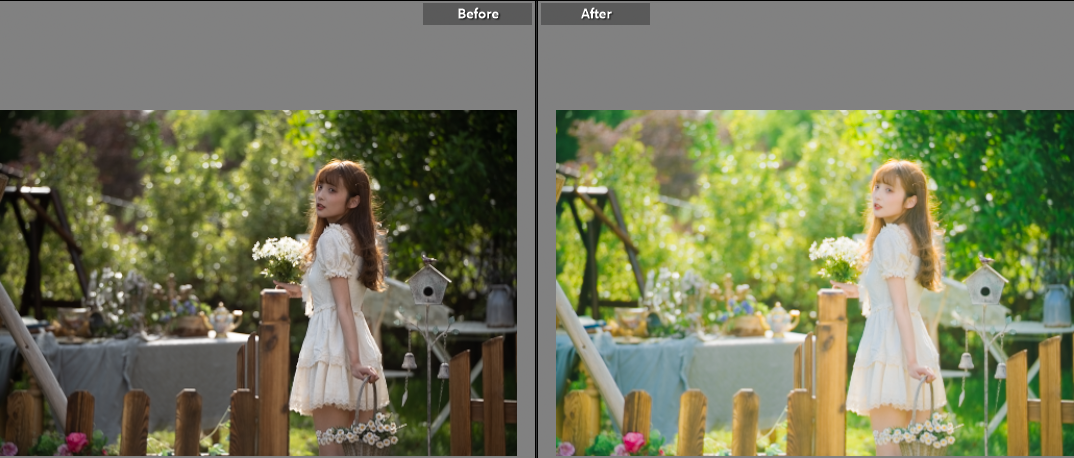Click the metal jug in the After image

click(x=1056, y=305)
